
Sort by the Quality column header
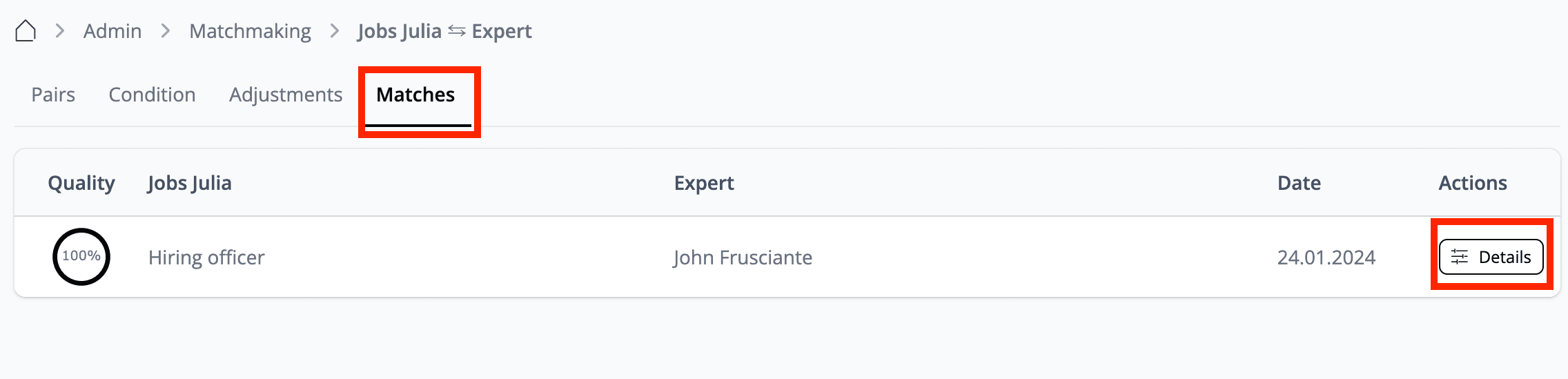(x=81, y=183)
